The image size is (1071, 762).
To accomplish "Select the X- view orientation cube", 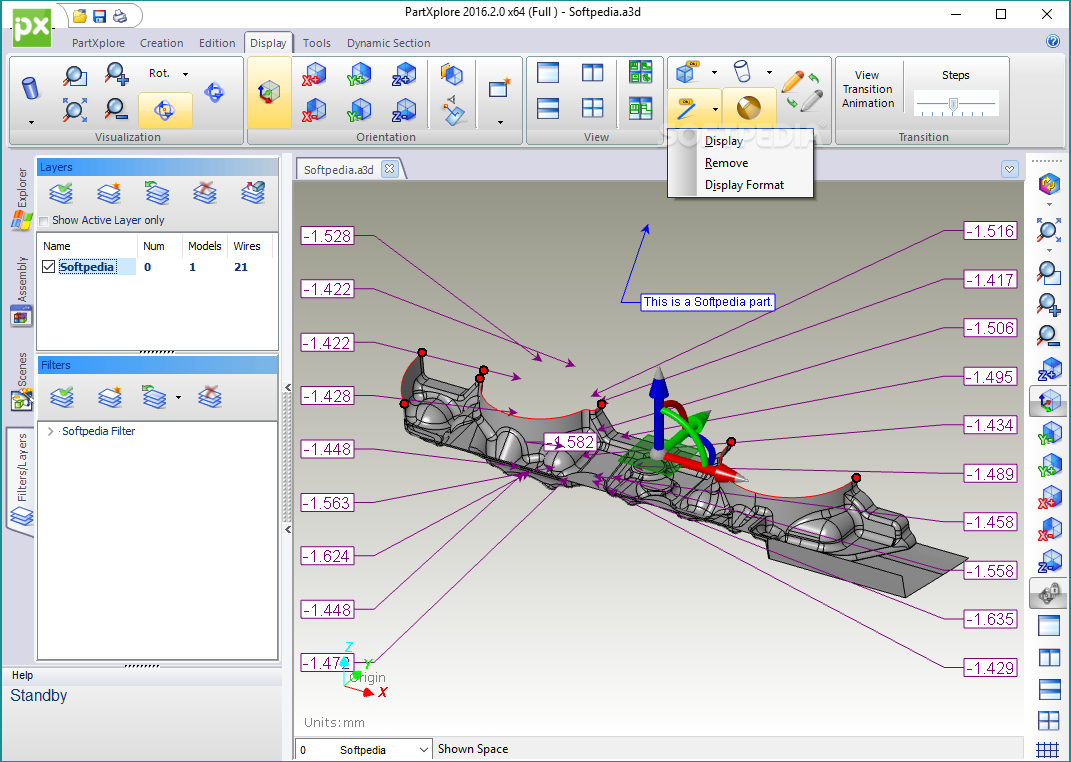I will [314, 110].
